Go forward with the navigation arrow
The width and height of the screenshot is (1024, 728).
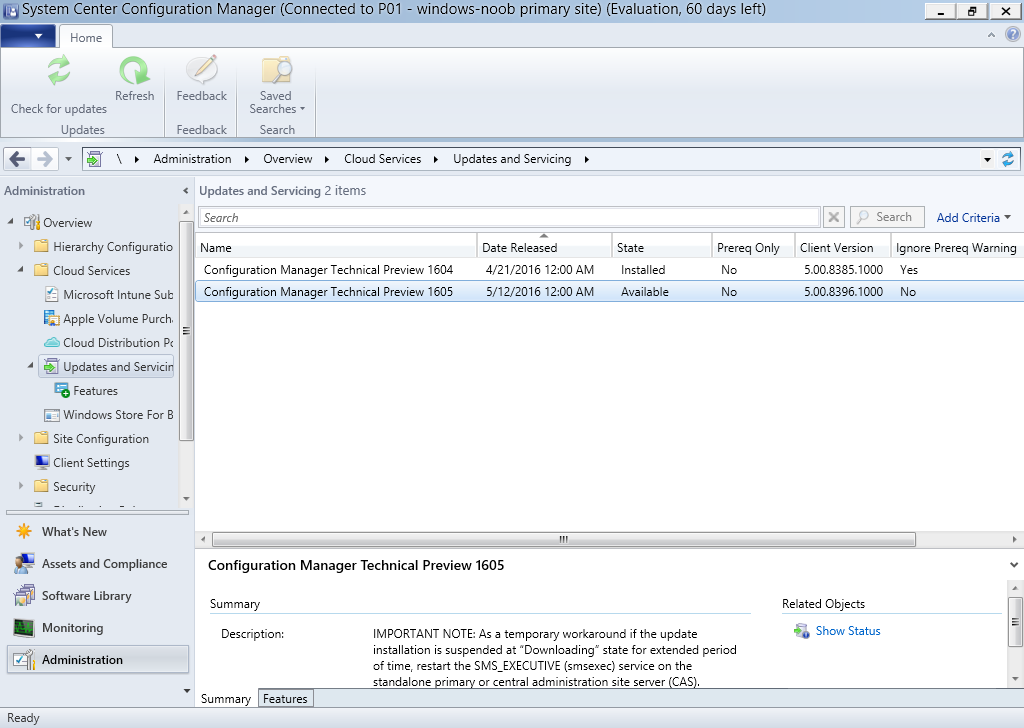(x=44, y=159)
